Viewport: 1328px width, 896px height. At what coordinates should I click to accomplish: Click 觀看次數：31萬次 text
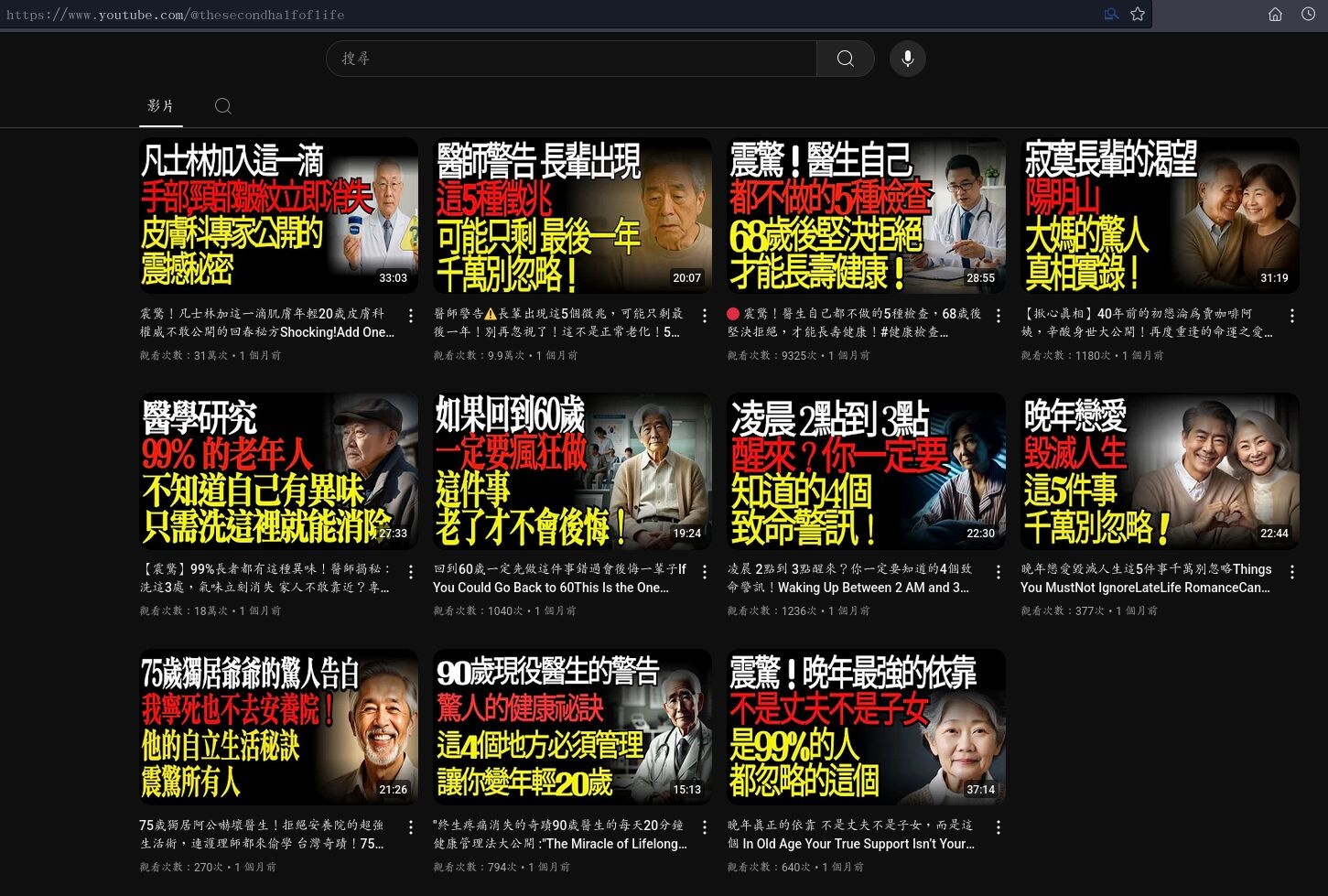click(183, 355)
